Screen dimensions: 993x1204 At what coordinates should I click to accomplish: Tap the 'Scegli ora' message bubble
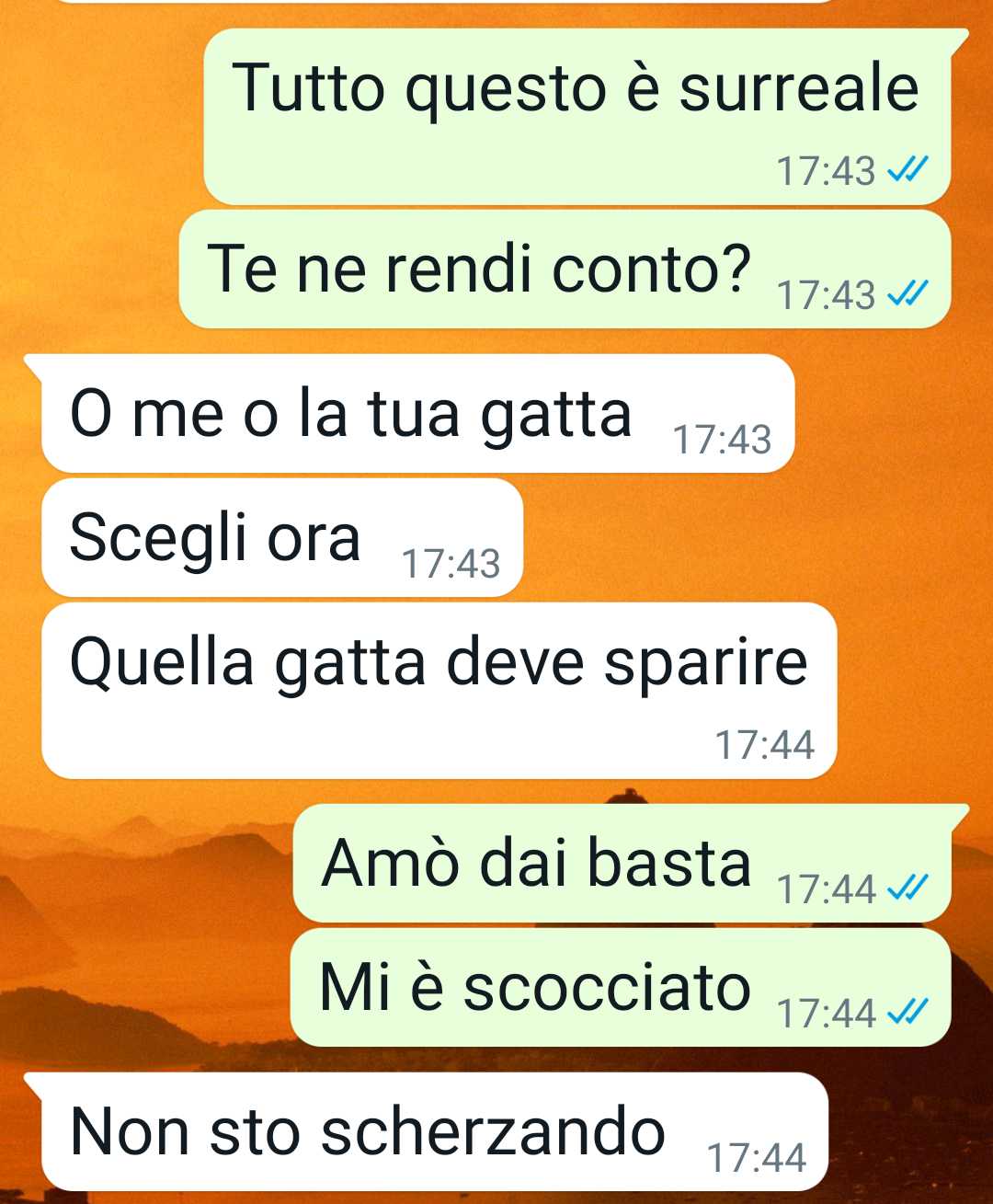(x=282, y=538)
